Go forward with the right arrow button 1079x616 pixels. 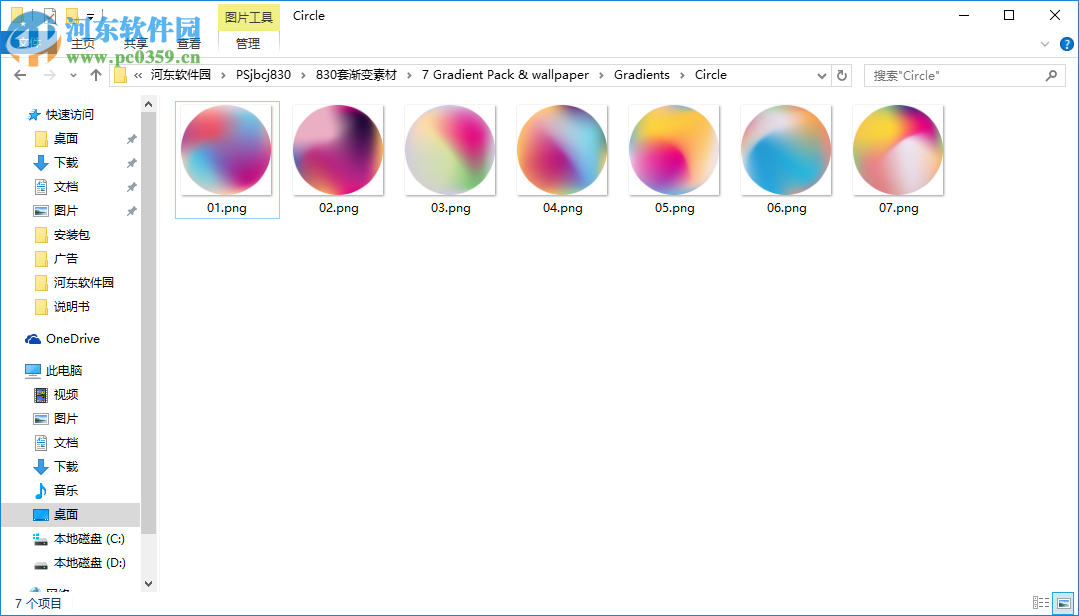pyautogui.click(x=50, y=75)
